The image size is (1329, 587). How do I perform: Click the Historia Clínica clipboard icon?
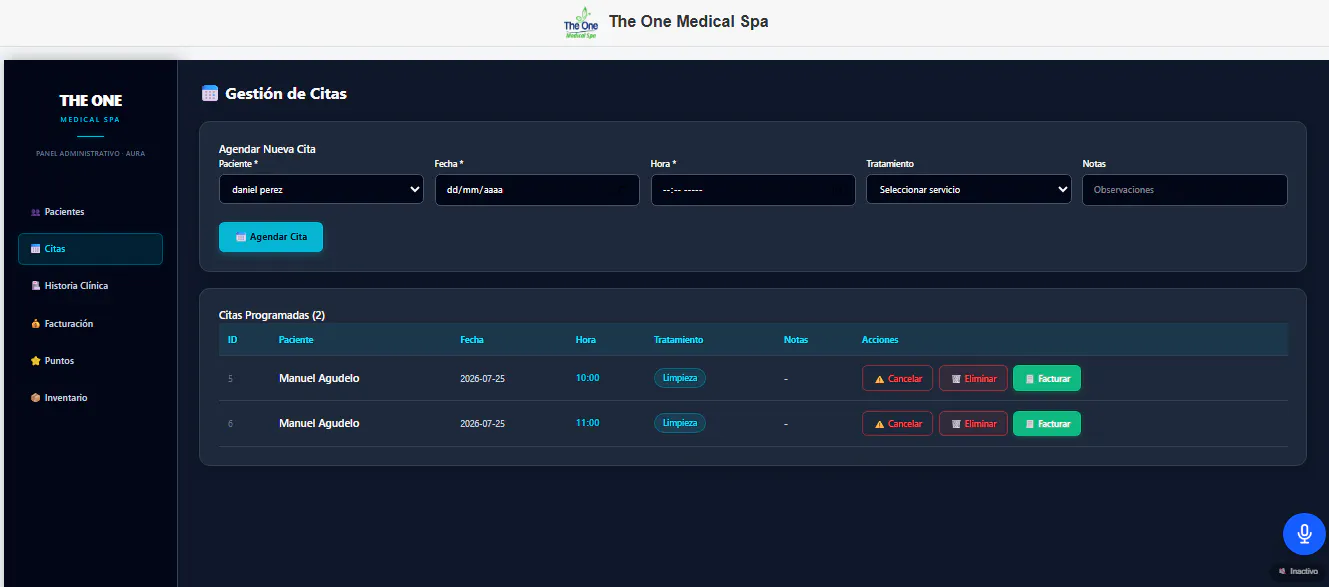(36, 286)
